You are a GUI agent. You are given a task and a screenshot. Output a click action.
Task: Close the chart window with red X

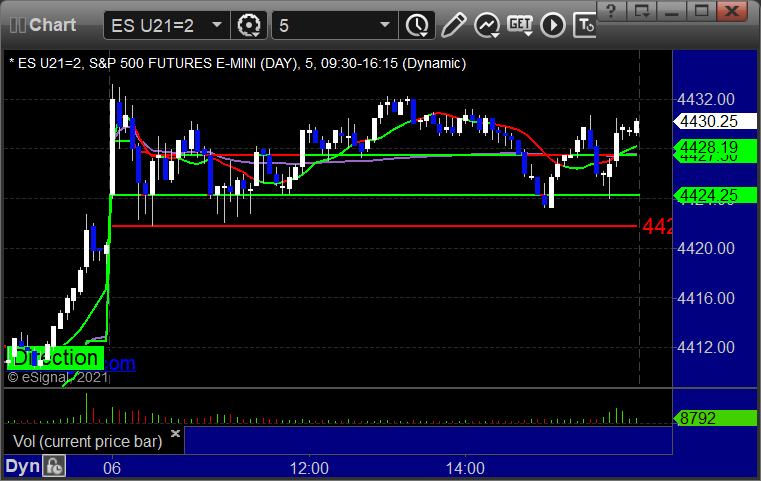tap(732, 11)
